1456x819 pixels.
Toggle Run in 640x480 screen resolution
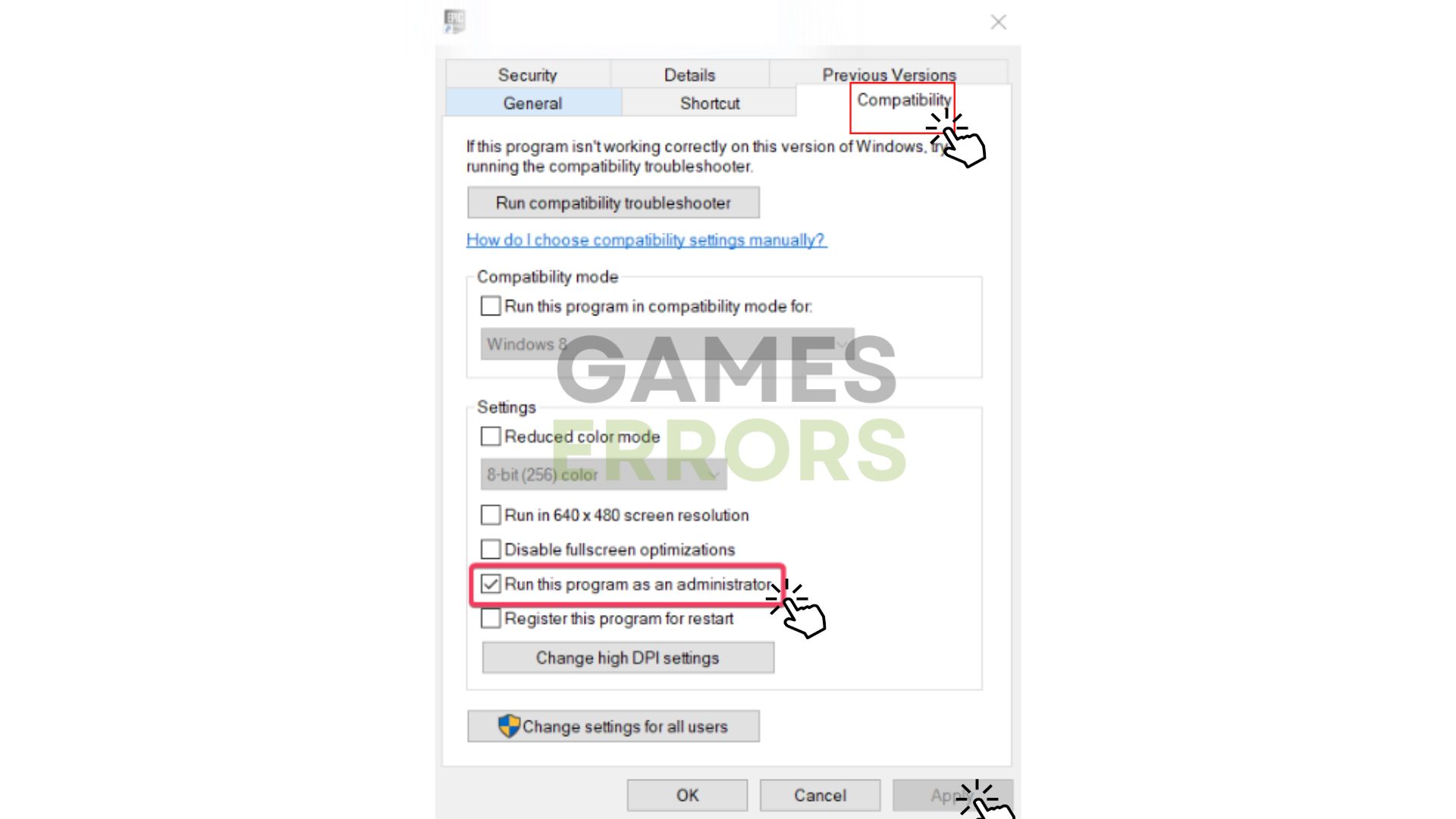click(491, 514)
